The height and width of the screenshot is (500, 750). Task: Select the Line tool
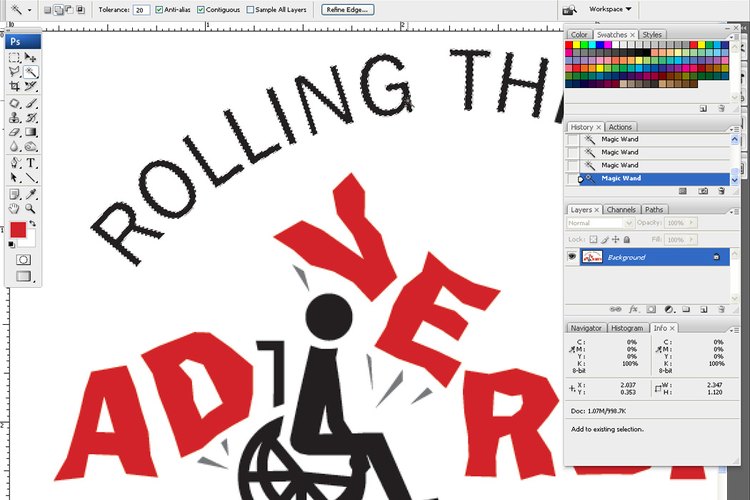point(31,178)
